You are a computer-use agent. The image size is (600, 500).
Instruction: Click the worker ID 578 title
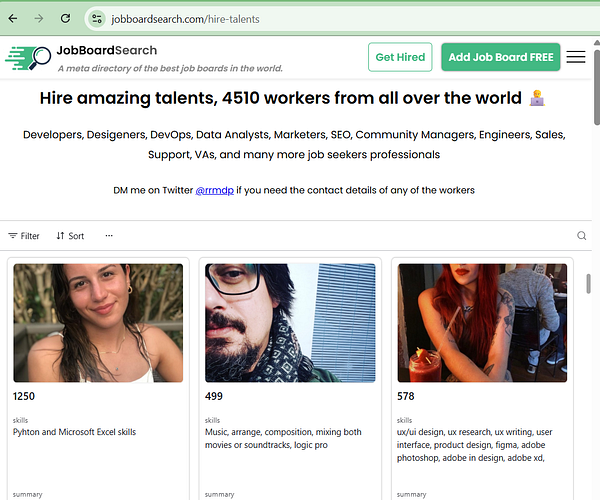[406, 396]
